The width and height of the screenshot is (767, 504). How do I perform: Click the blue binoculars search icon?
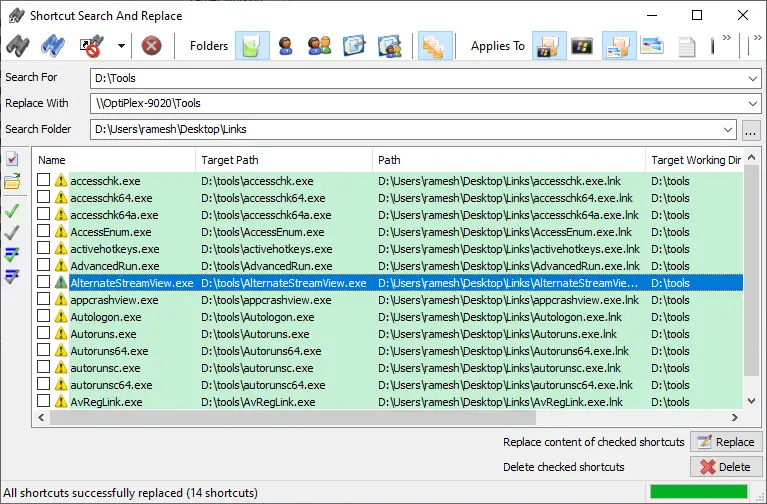pyautogui.click(x=53, y=46)
